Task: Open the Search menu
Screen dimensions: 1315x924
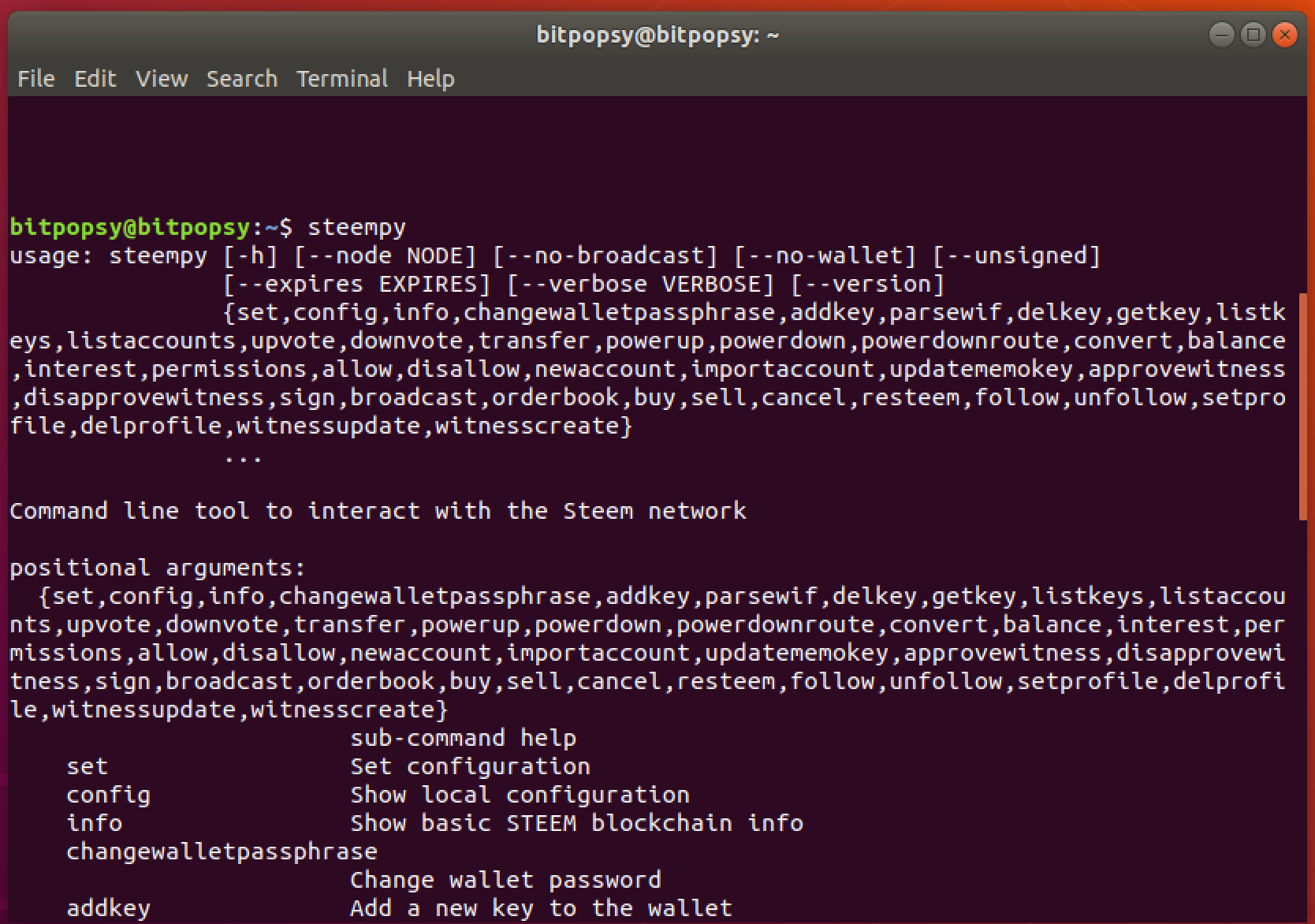Action: (242, 79)
